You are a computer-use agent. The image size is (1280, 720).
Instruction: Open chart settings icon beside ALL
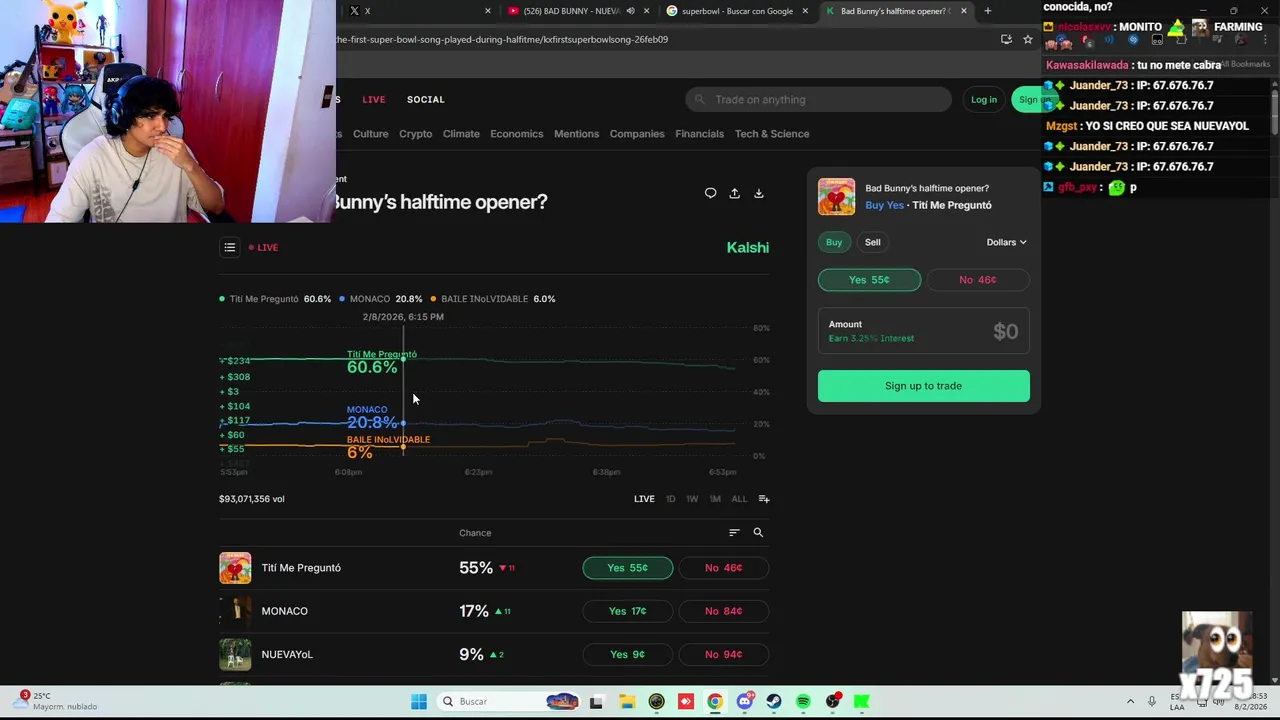(764, 499)
